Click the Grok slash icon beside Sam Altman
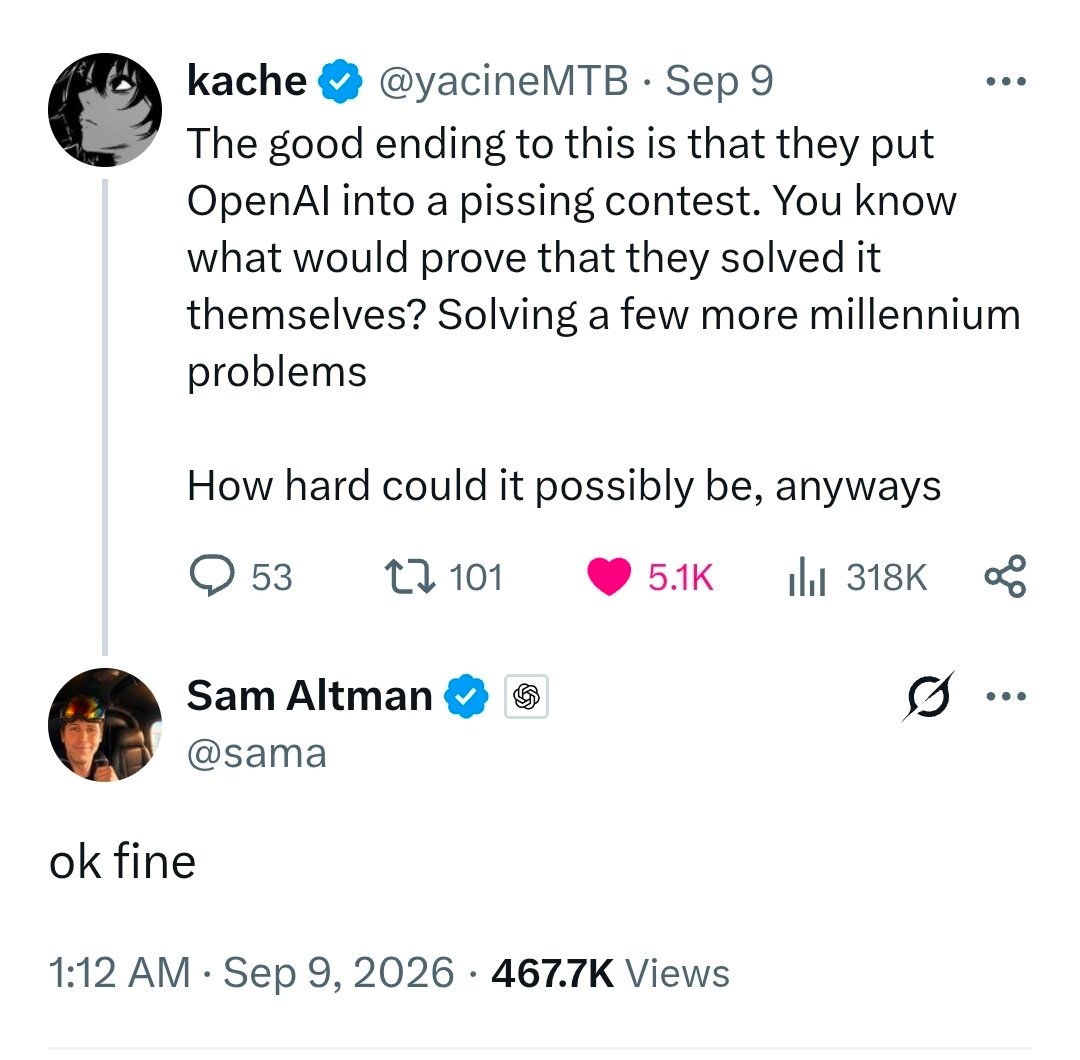Screen dimensions: 1080x1060 click(x=928, y=696)
